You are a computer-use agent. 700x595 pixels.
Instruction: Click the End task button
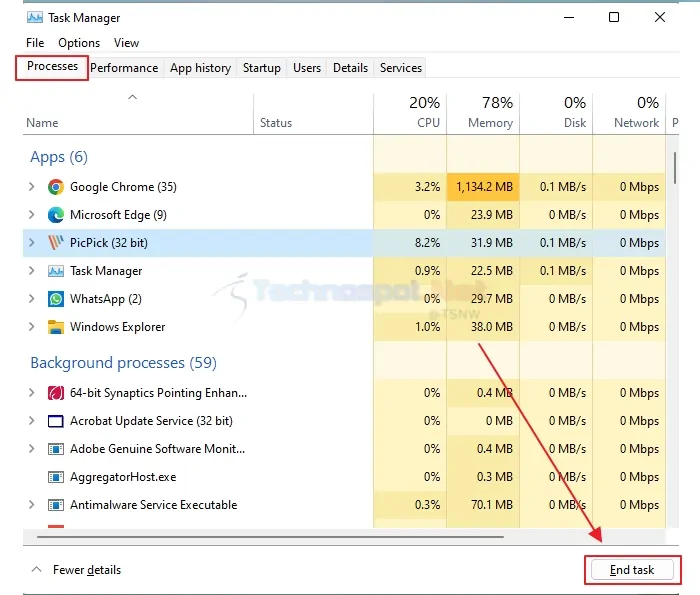tap(632, 570)
